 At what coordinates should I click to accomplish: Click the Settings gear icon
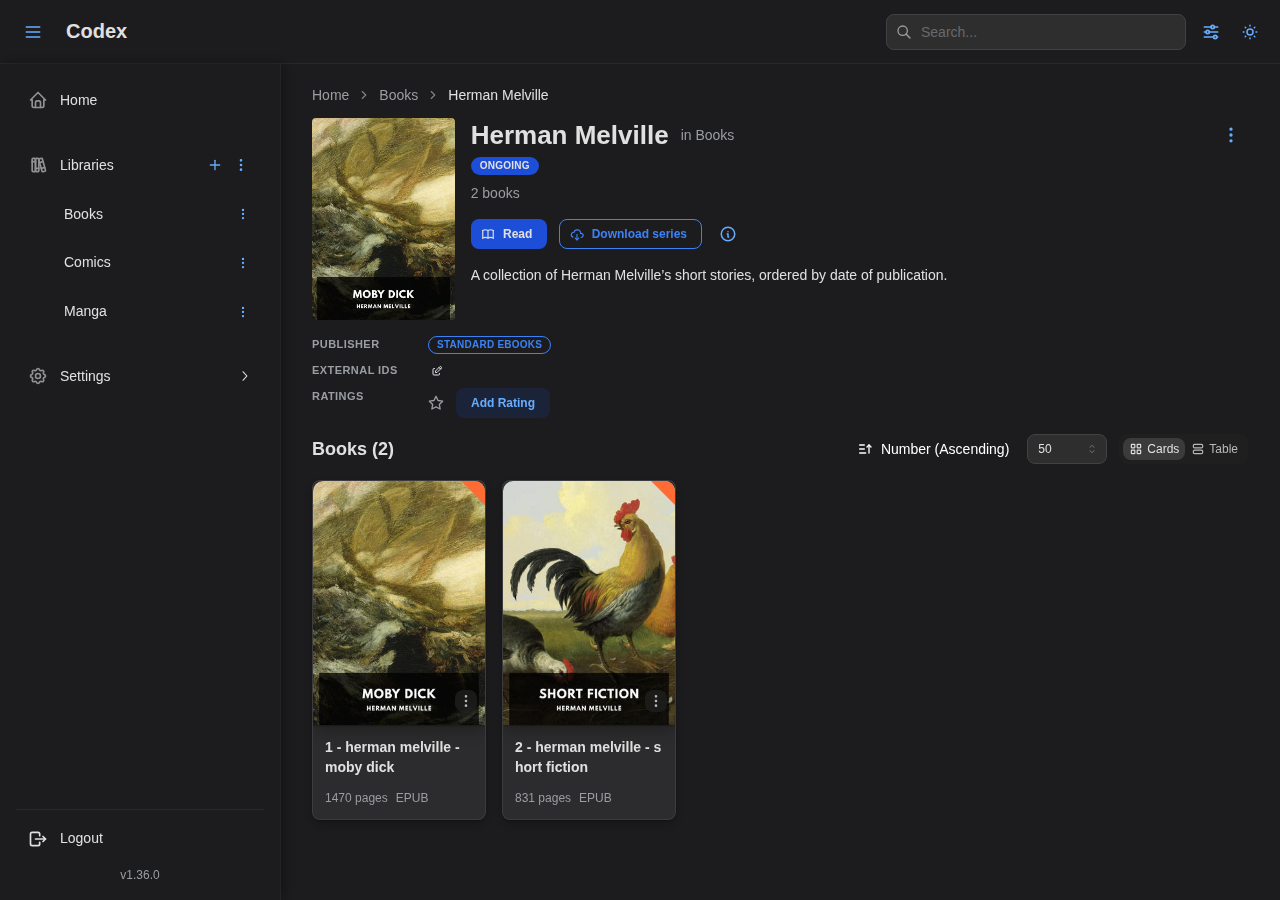tap(38, 376)
